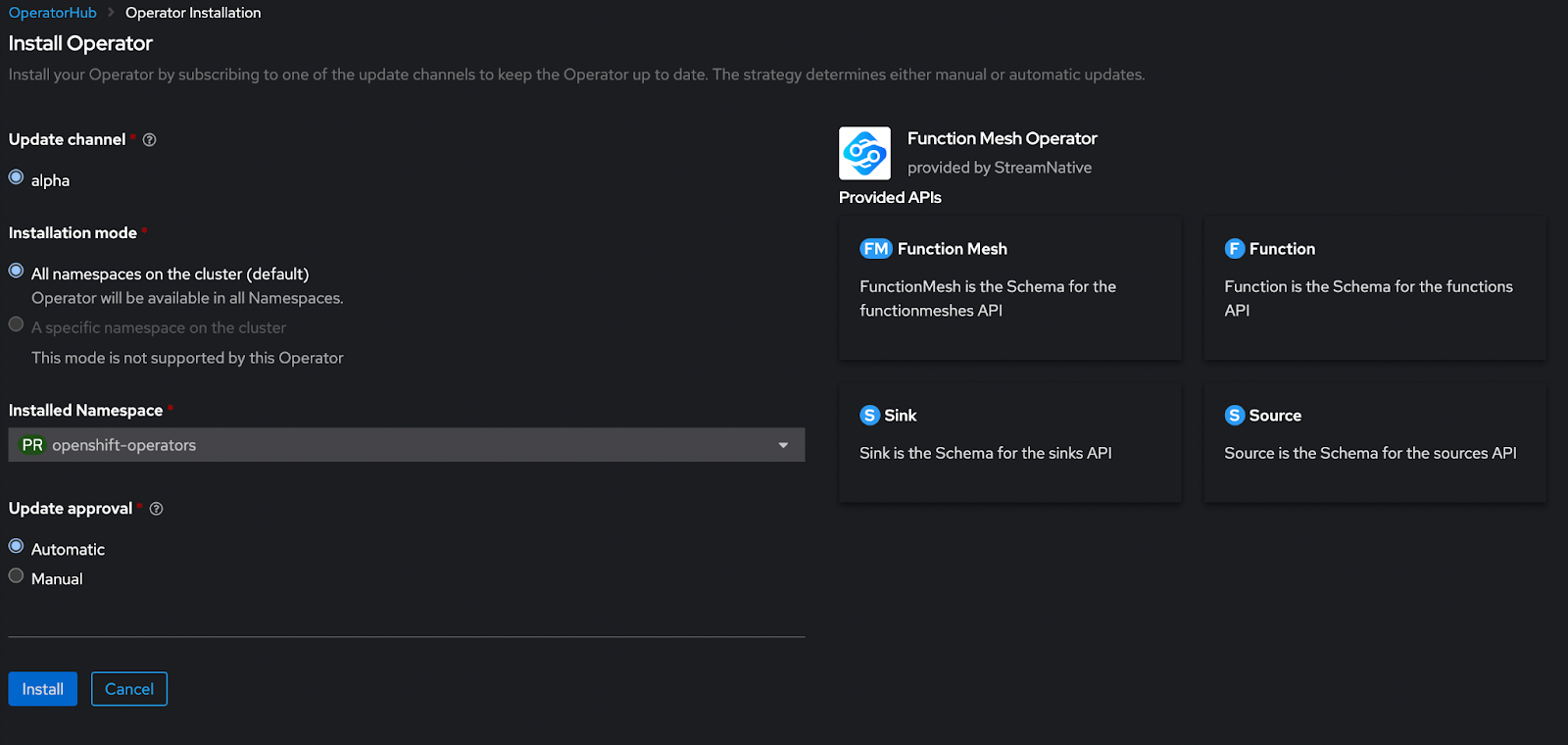1568x745 pixels.
Task: Click the Installation mode label
Action: click(73, 232)
